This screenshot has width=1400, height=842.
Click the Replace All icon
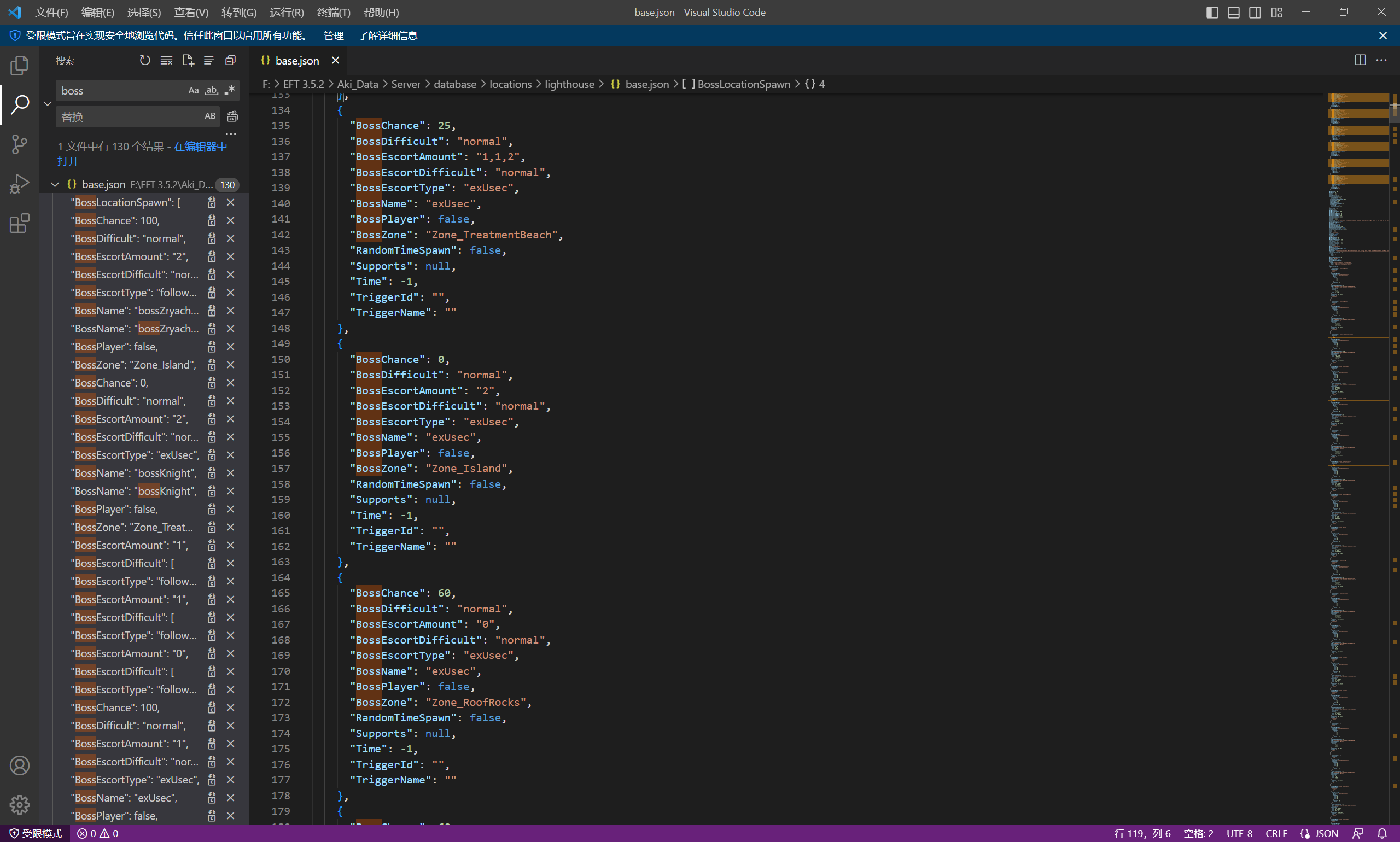[x=232, y=116]
